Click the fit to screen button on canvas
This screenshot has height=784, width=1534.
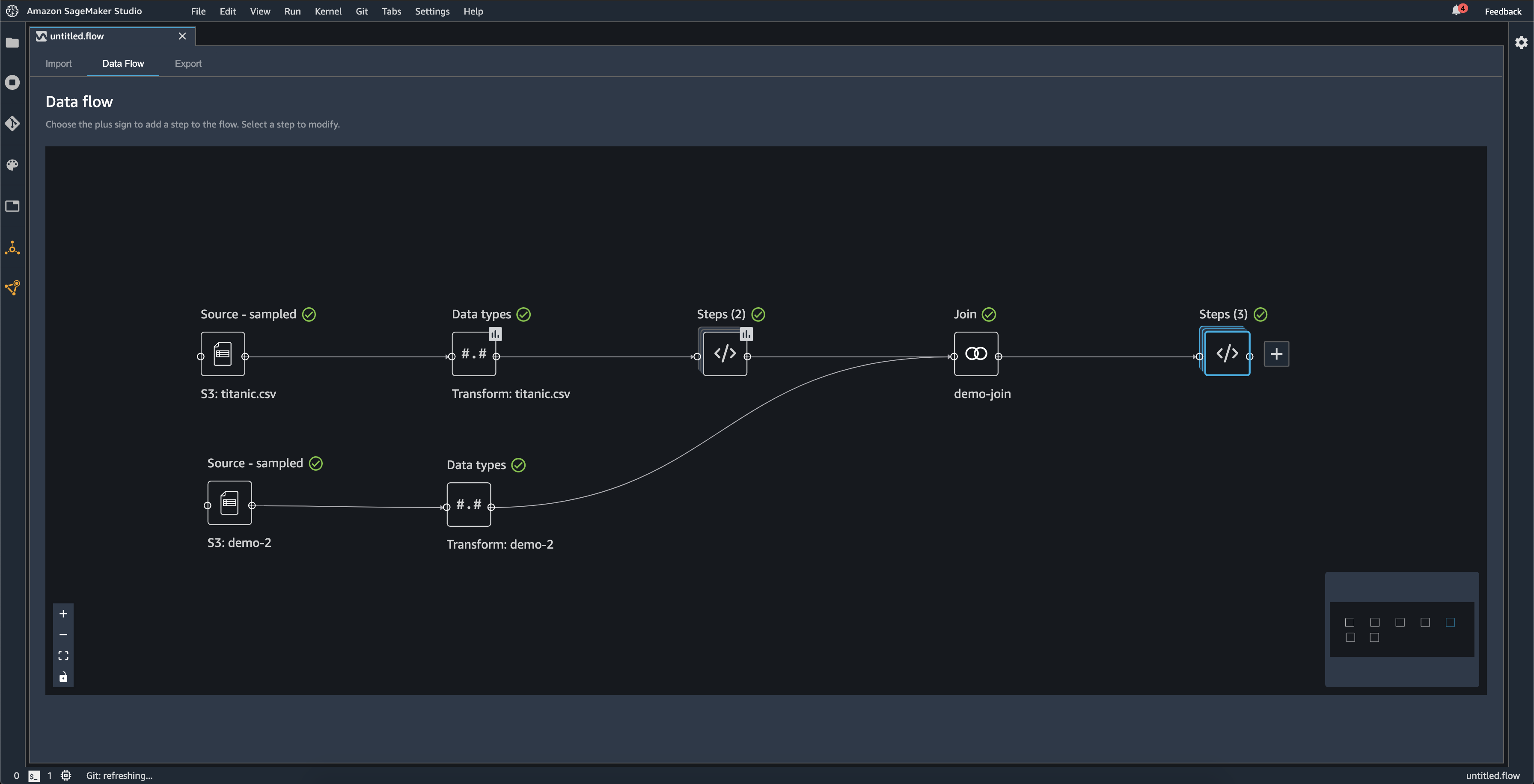point(63,656)
